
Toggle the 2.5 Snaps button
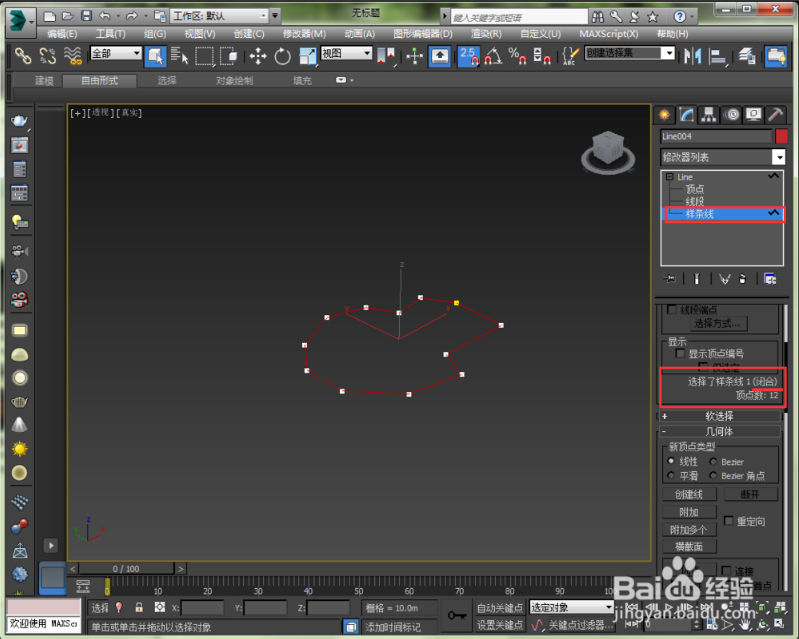pyautogui.click(x=468, y=56)
